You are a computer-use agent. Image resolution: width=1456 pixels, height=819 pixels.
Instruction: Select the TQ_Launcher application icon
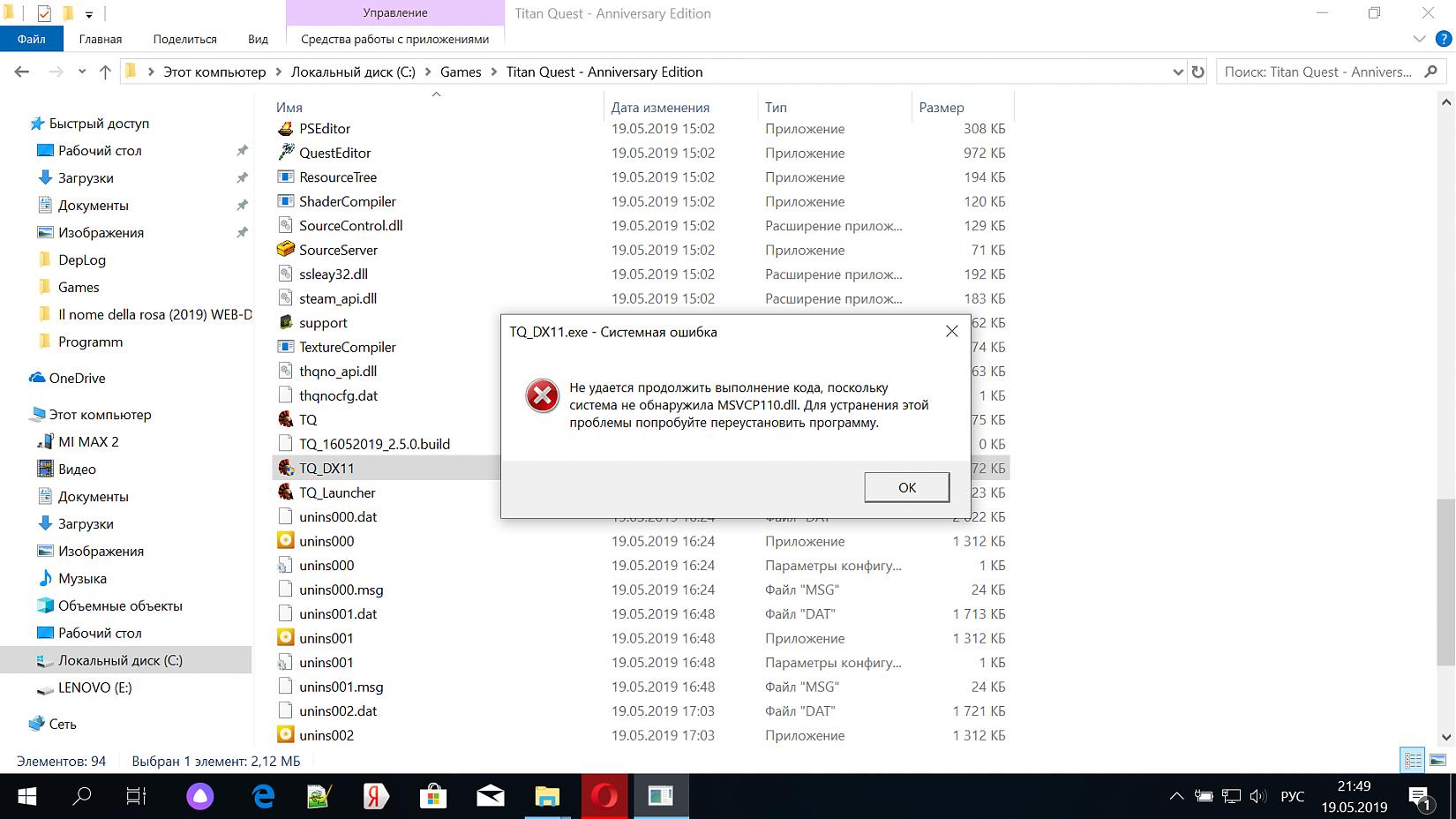(x=285, y=492)
